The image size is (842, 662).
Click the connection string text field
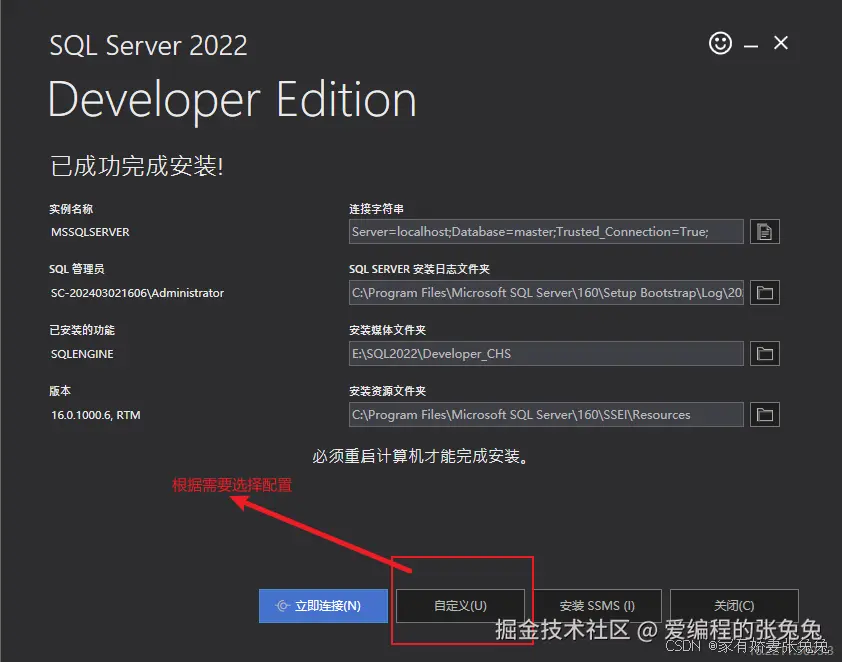click(546, 231)
